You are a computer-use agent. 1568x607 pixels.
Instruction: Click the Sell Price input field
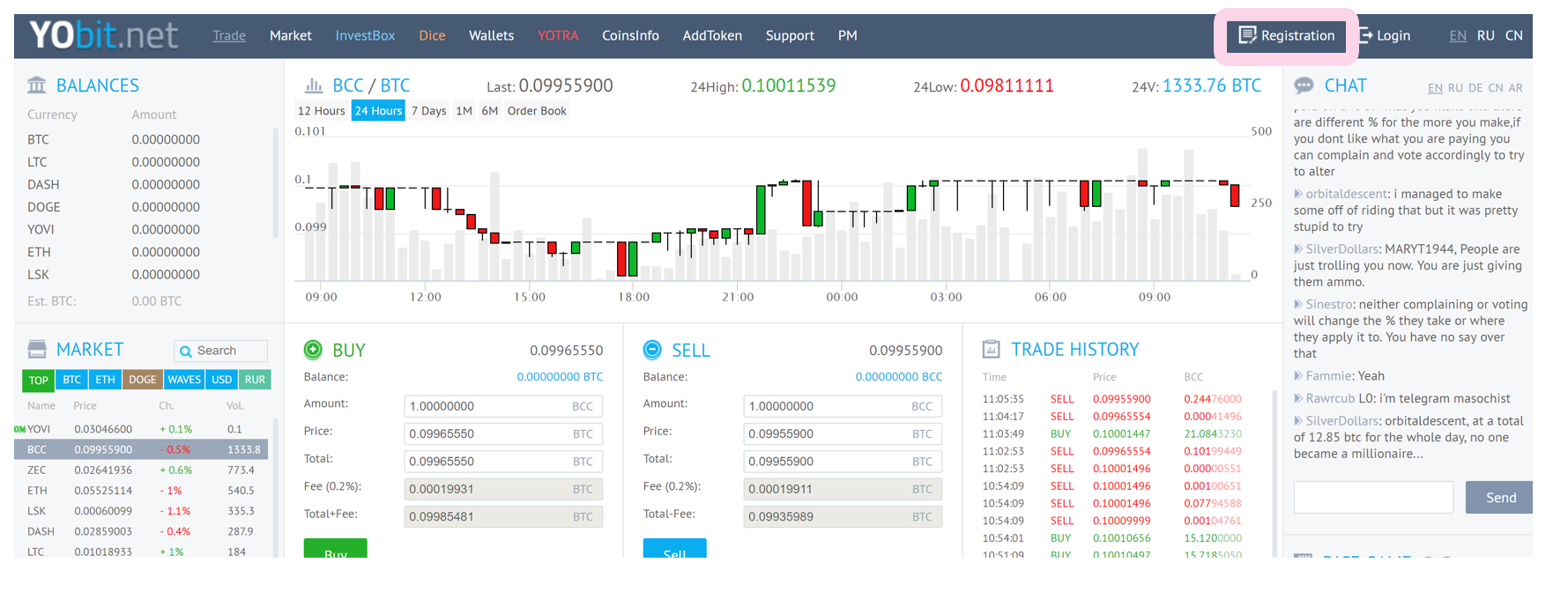tap(843, 433)
